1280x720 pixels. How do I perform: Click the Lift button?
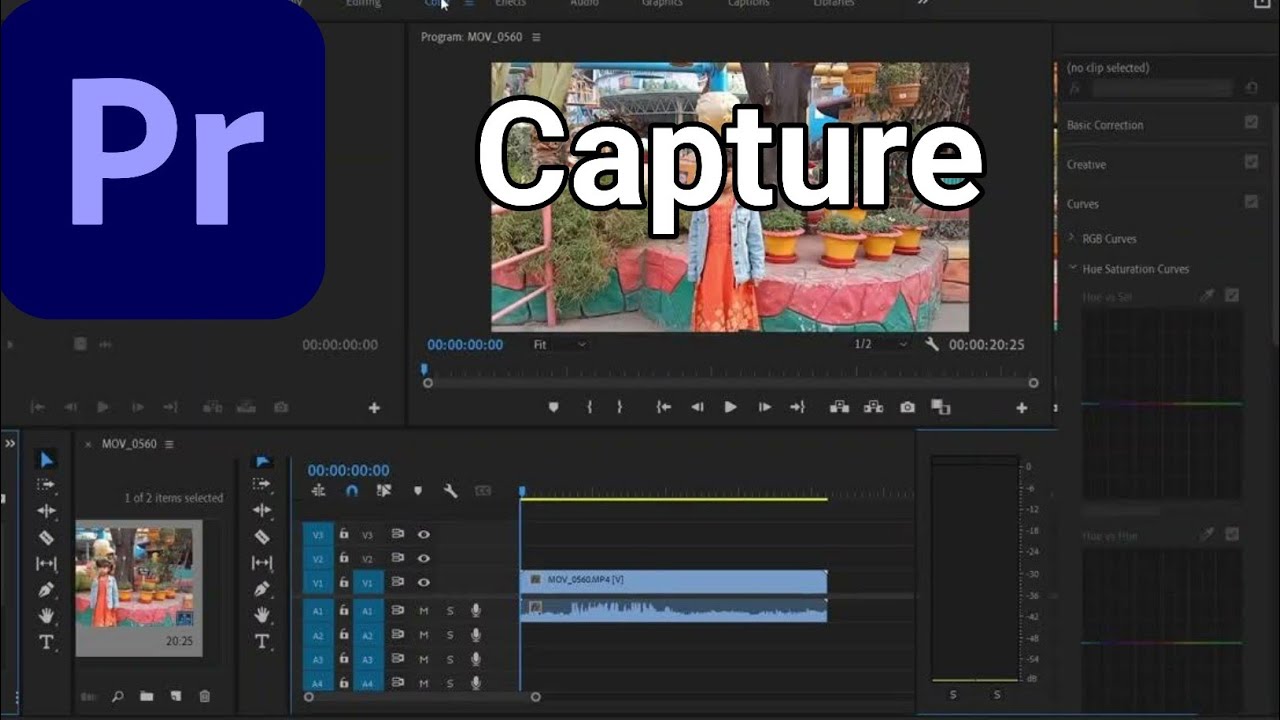(x=839, y=407)
